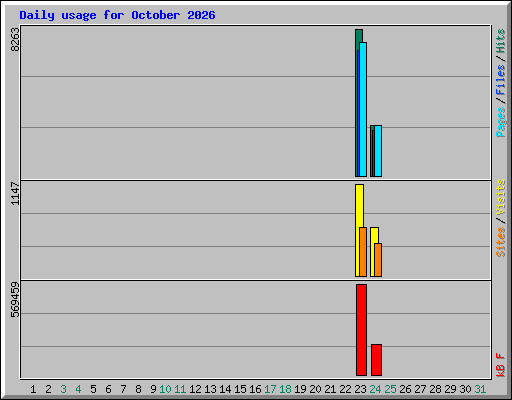Click green day label 17
Viewport: 512px width, 400px height.
point(270,389)
